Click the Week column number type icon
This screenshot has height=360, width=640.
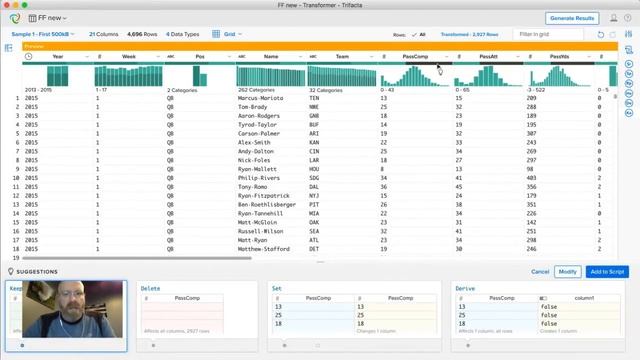click(99, 57)
